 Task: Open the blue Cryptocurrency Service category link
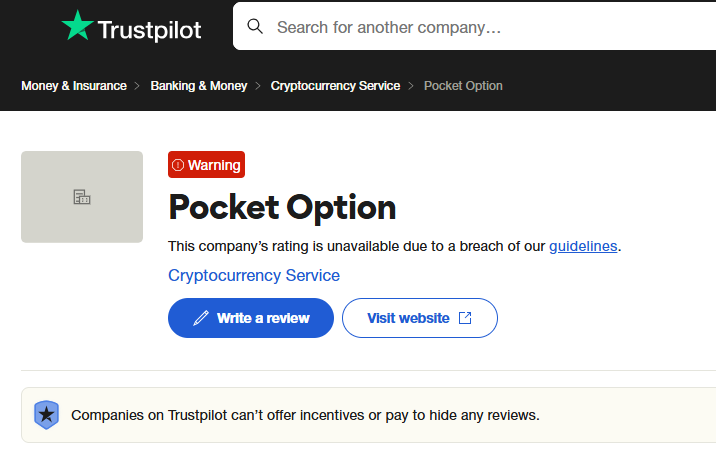click(254, 275)
